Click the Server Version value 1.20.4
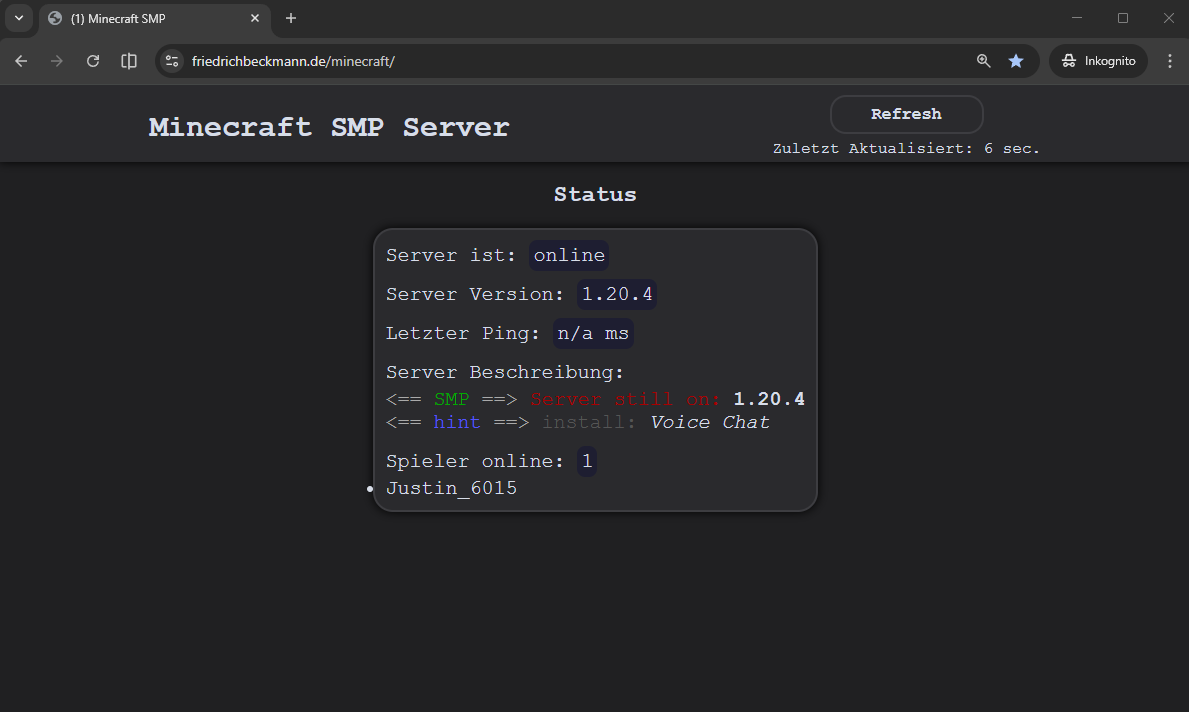 click(616, 294)
